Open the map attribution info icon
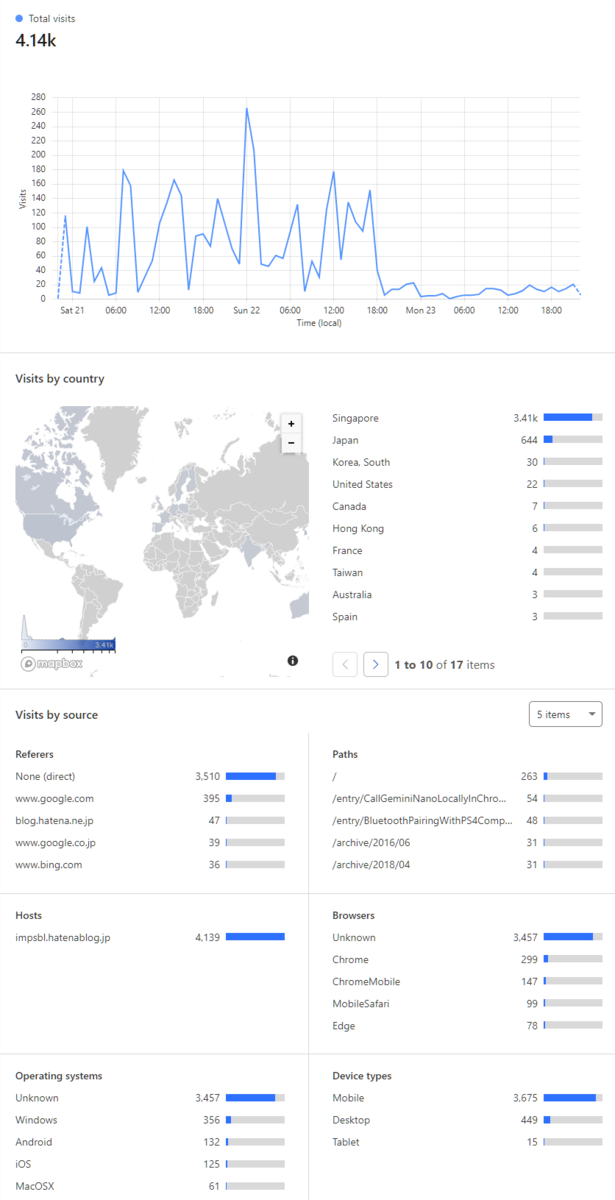615x1200 pixels. tap(293, 661)
